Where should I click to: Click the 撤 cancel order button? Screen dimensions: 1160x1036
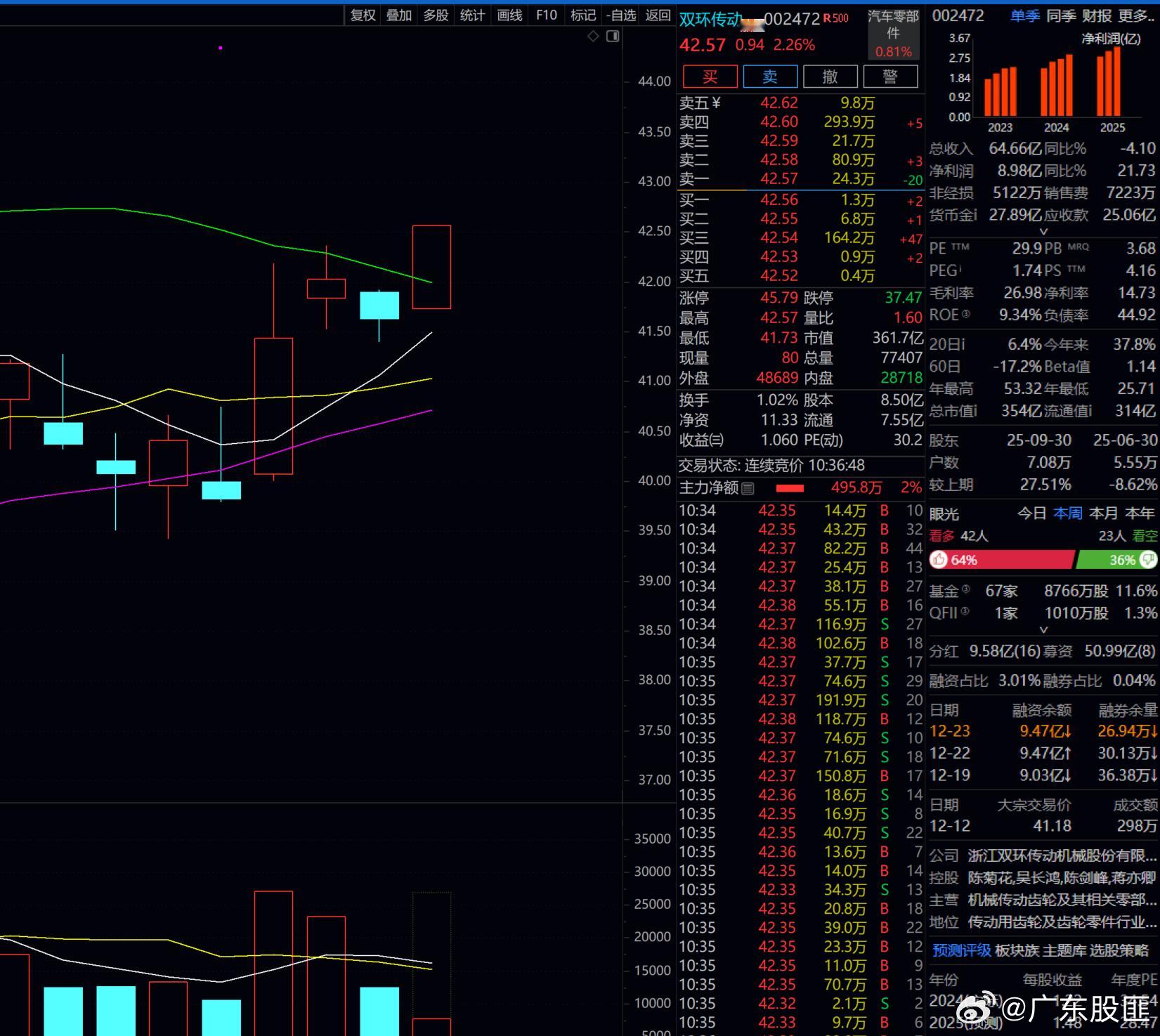830,77
